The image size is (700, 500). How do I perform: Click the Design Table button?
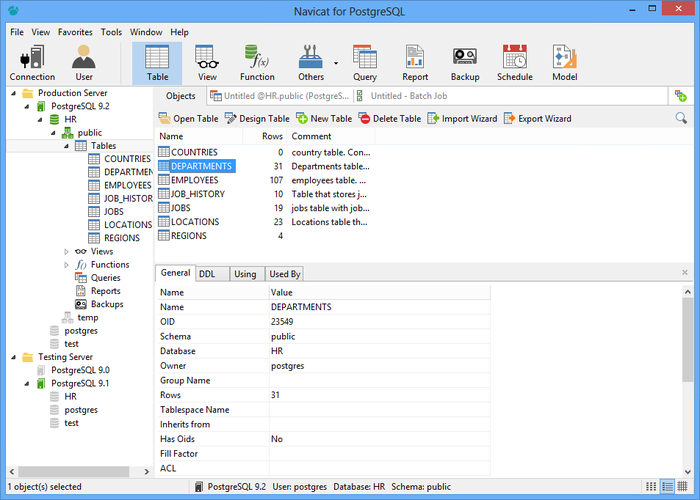tap(257, 119)
